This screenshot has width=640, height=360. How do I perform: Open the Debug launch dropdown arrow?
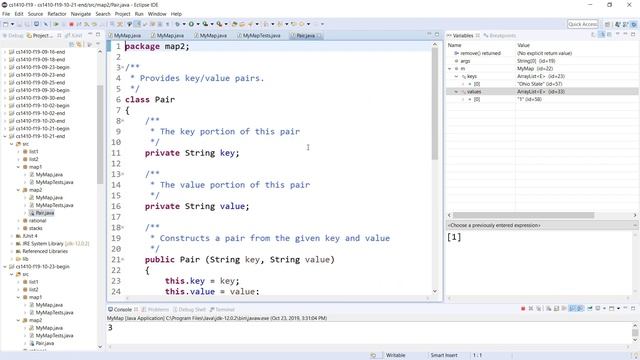pyautogui.click(x=184, y=24)
